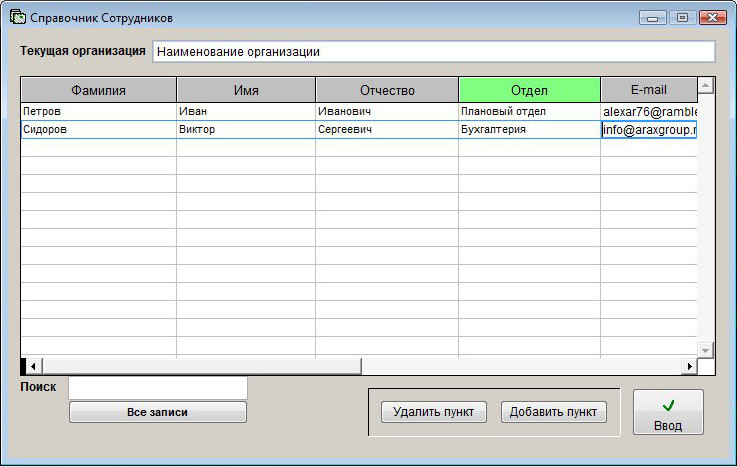Close the Справочник Сотрудников window
The width and height of the screenshot is (737, 467).
tap(713, 18)
